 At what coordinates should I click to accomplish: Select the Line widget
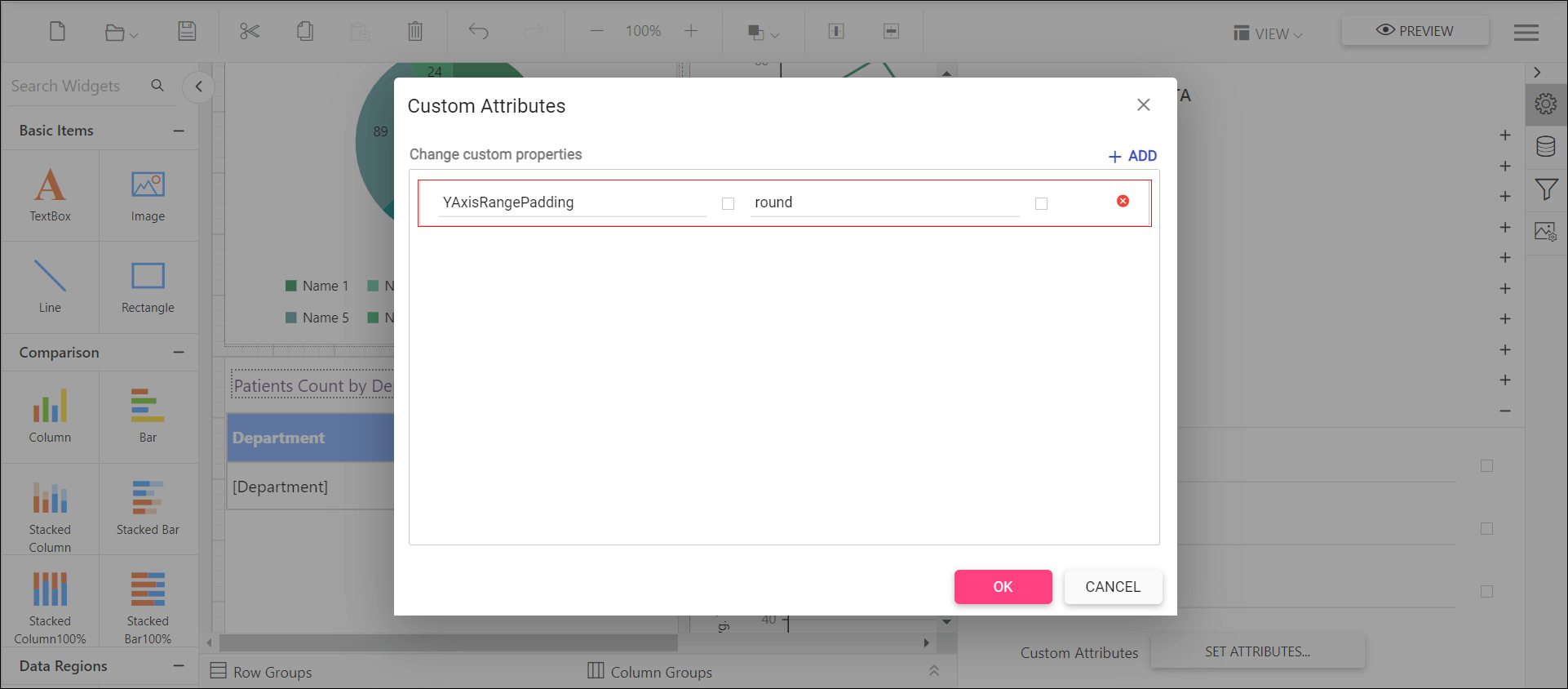pyautogui.click(x=51, y=287)
